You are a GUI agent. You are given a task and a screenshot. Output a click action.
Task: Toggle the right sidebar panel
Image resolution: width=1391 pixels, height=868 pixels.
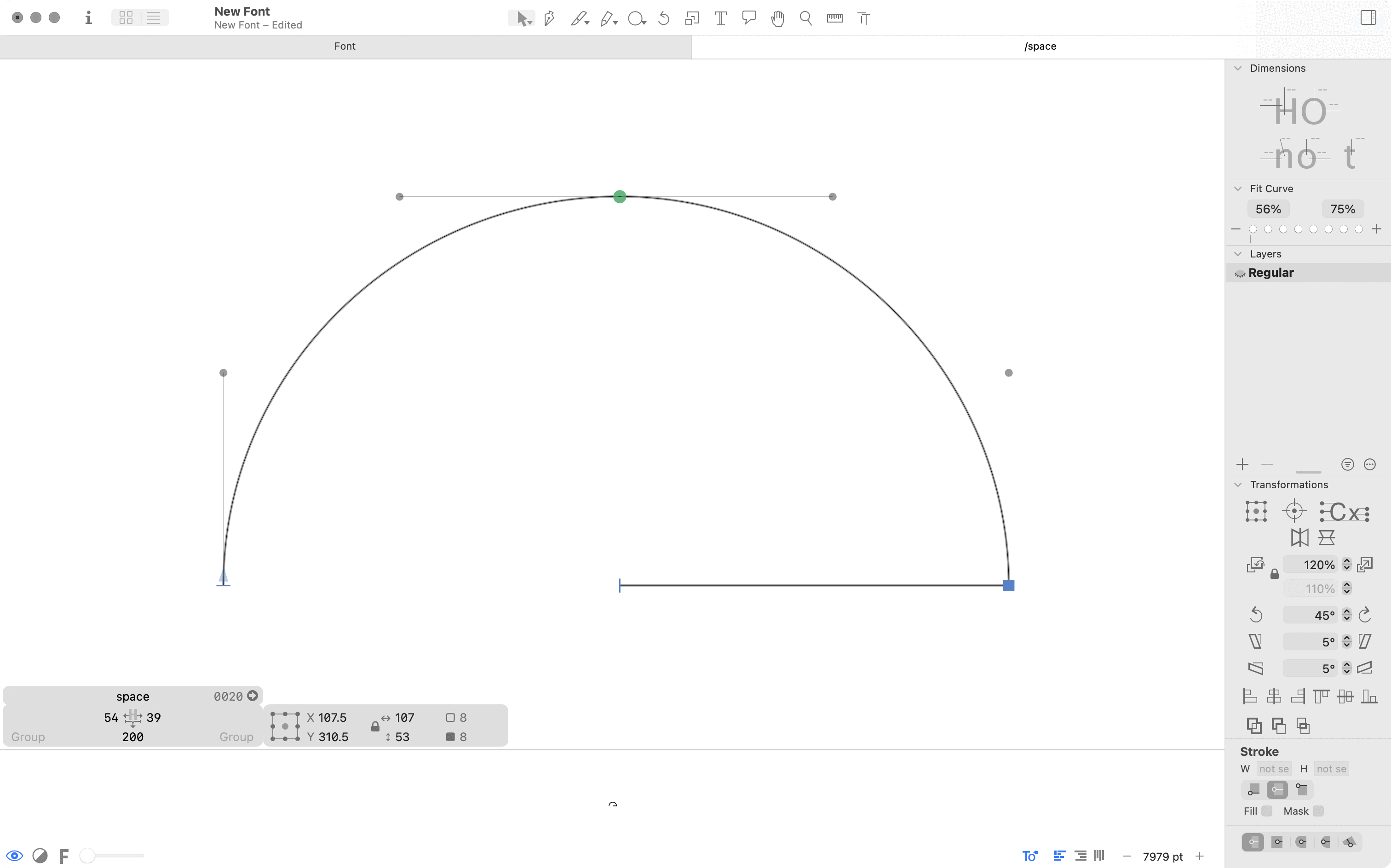tap(1368, 18)
